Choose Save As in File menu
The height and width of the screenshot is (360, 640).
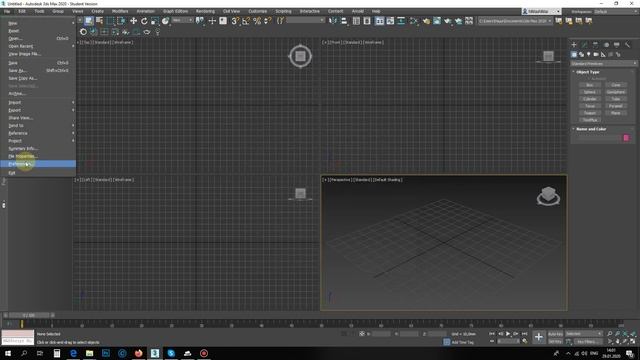coord(38,71)
